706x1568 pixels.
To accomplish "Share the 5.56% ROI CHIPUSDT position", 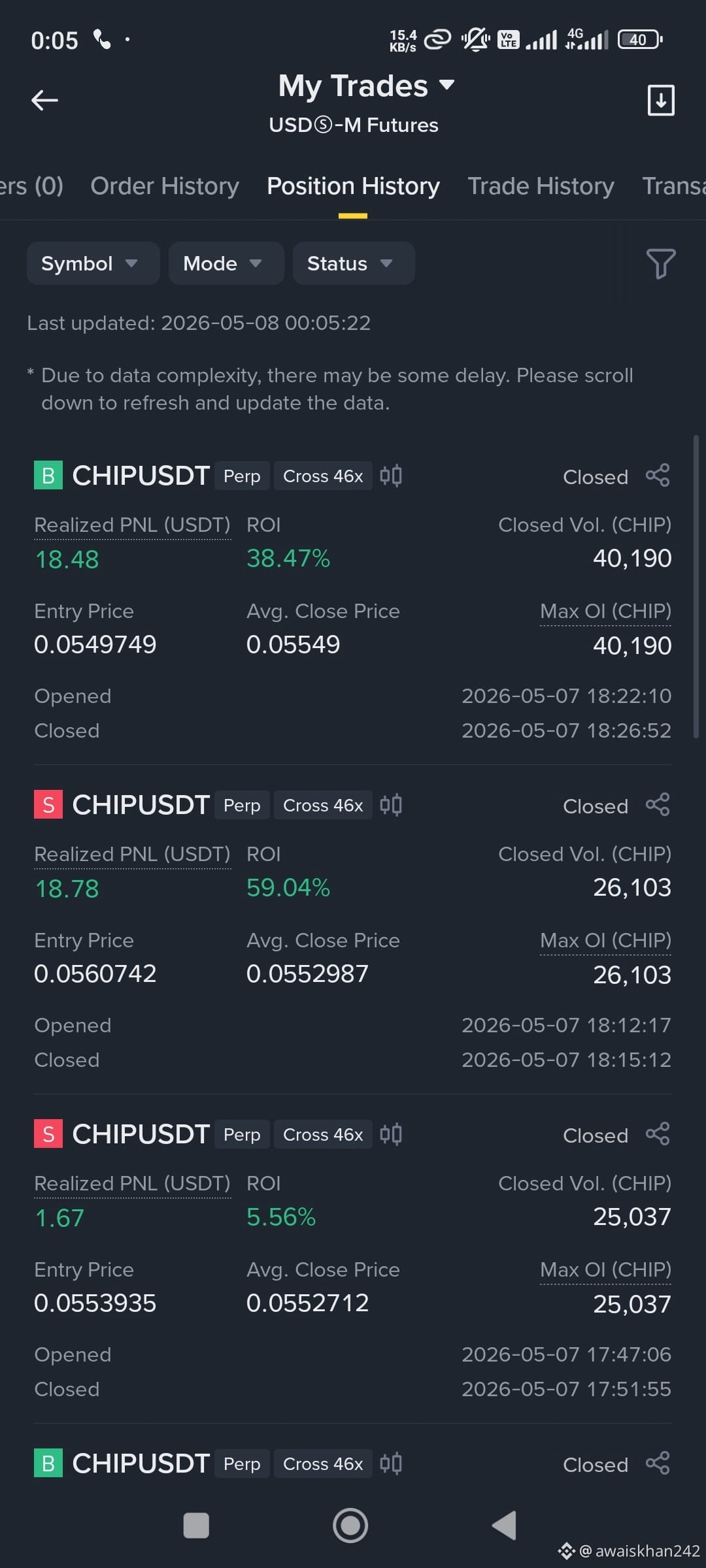I will (x=658, y=1134).
